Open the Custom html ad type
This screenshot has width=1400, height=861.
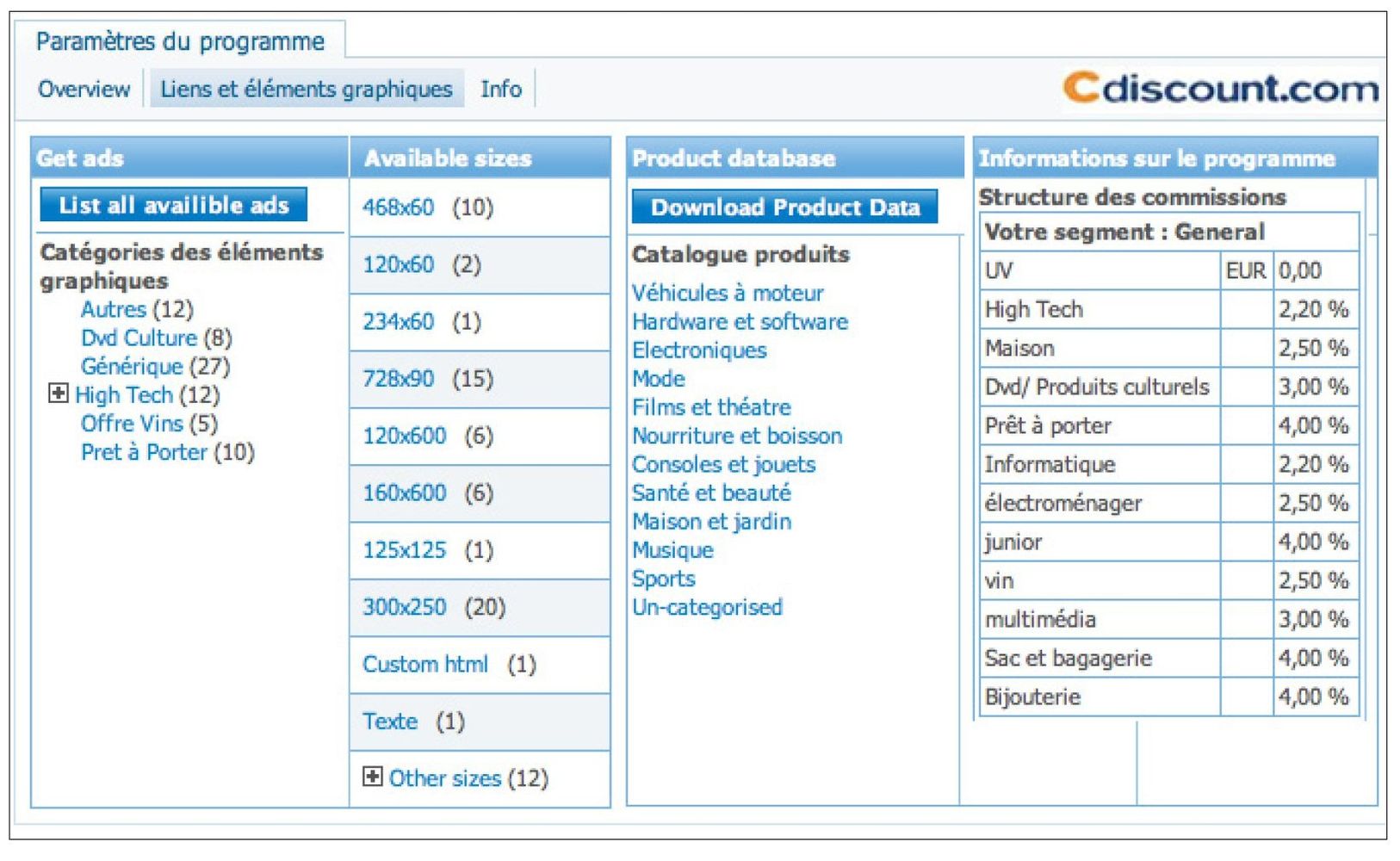tap(425, 665)
